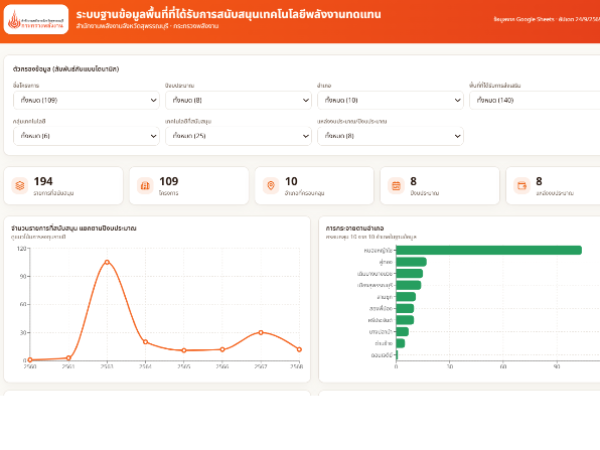This screenshot has height=450, width=600.
Task: Click the layers icon beside 194
Action: tap(20, 186)
